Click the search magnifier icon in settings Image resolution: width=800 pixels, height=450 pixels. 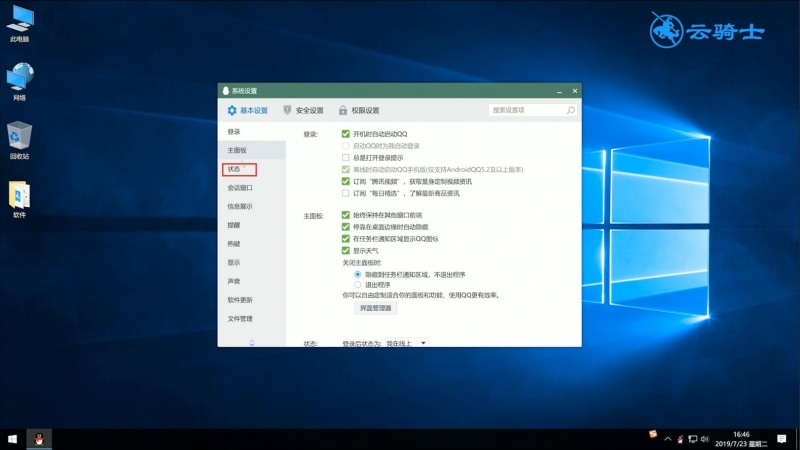(x=570, y=110)
